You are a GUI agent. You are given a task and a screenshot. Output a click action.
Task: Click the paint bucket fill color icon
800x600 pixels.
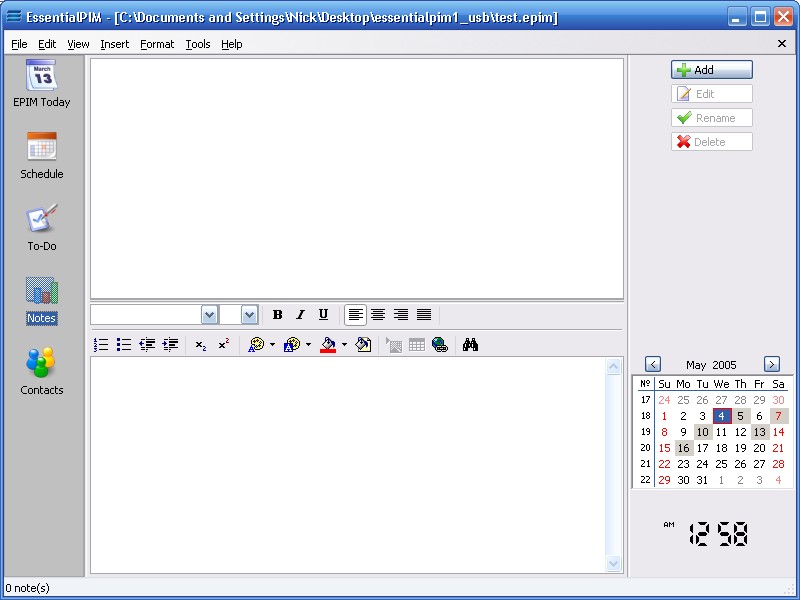point(328,345)
